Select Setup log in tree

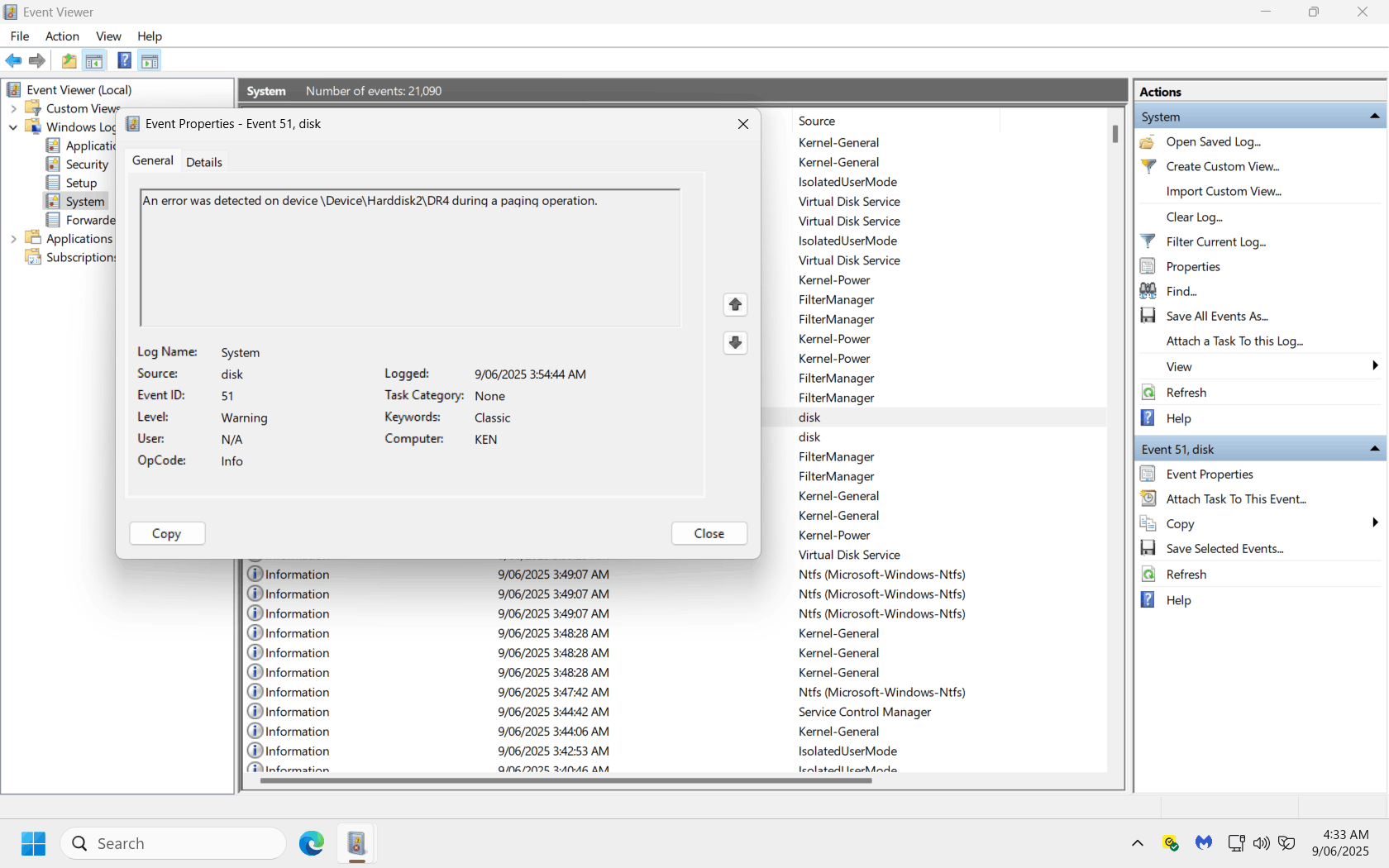(81, 183)
